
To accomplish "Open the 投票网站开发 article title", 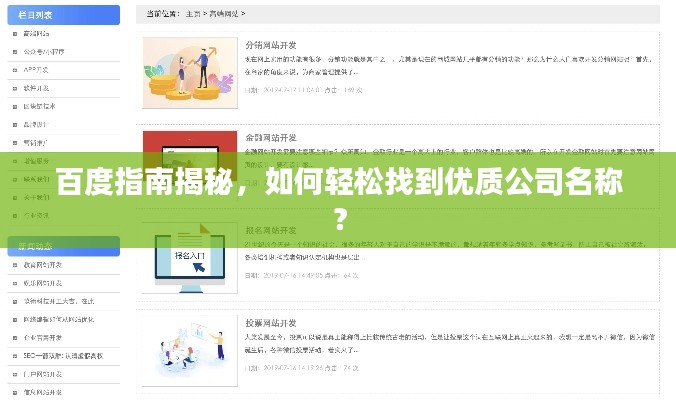I will 271,323.
